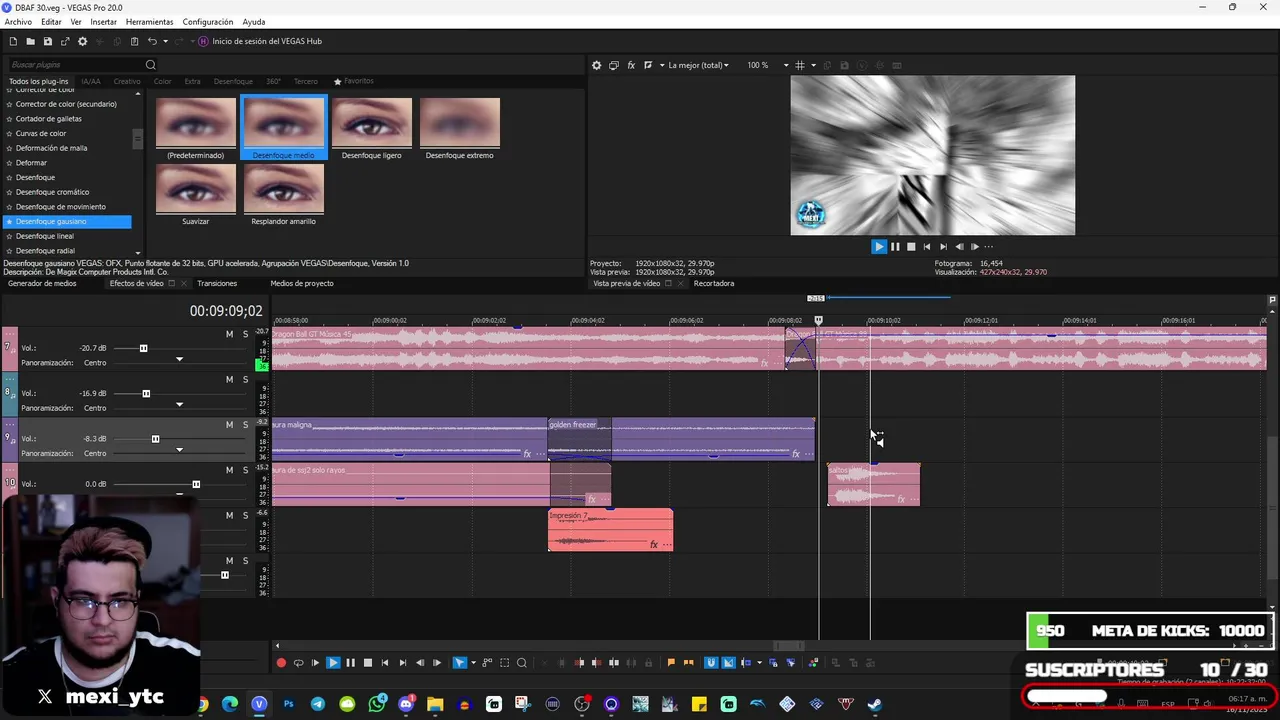Mute track 9 with its M button
1280x720 pixels.
tap(229, 425)
